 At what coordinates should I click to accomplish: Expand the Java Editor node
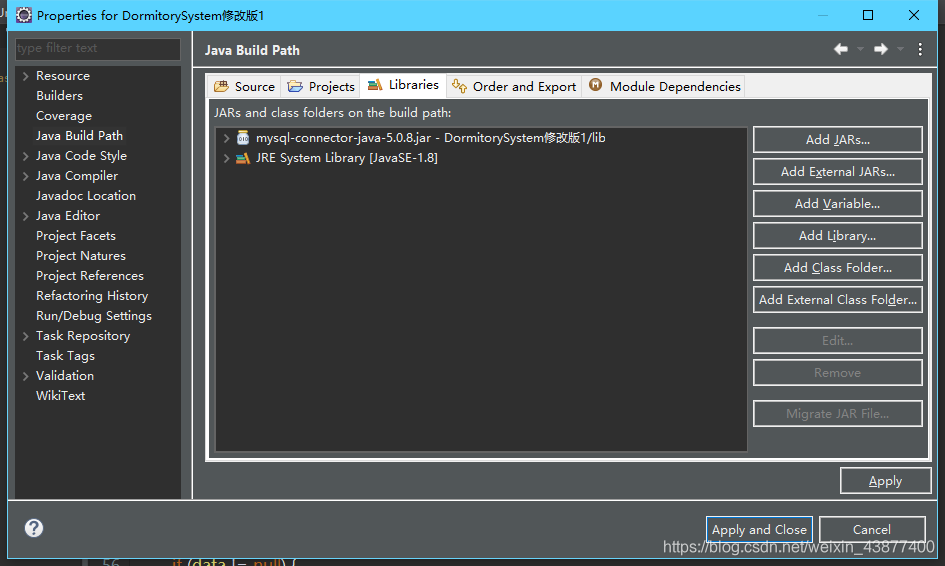[25, 216]
